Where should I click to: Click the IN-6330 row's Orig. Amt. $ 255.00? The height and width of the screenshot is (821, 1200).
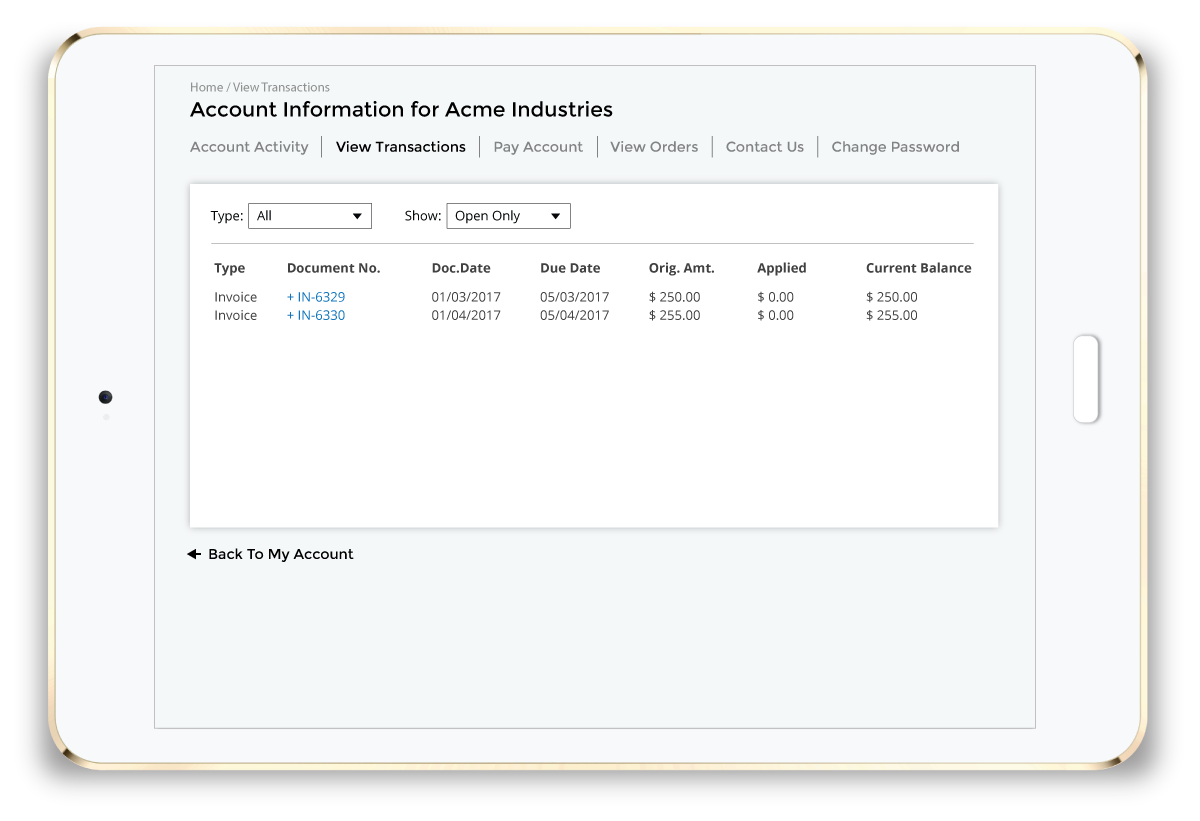(x=675, y=315)
